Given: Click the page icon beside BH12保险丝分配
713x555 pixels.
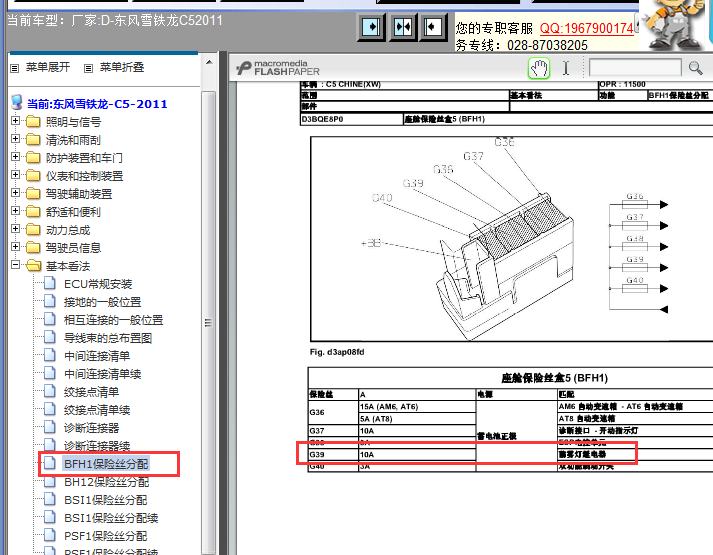Looking at the screenshot, I should click(x=50, y=481).
